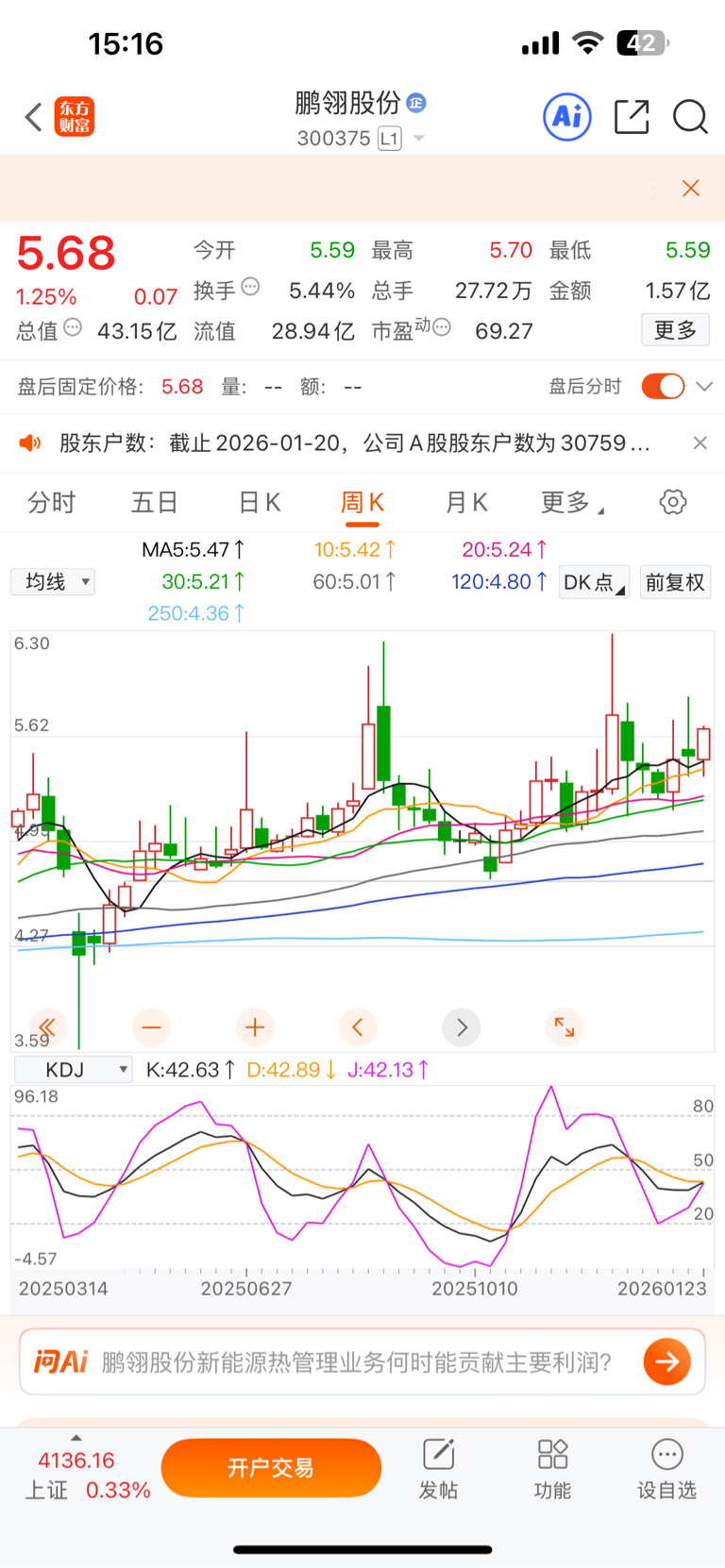Expand the 盘后分时 chevron

[704, 386]
